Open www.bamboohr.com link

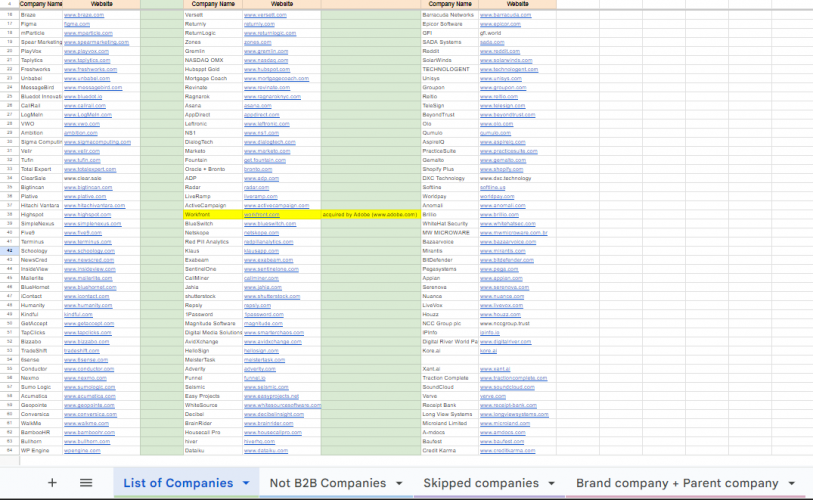click(89, 433)
